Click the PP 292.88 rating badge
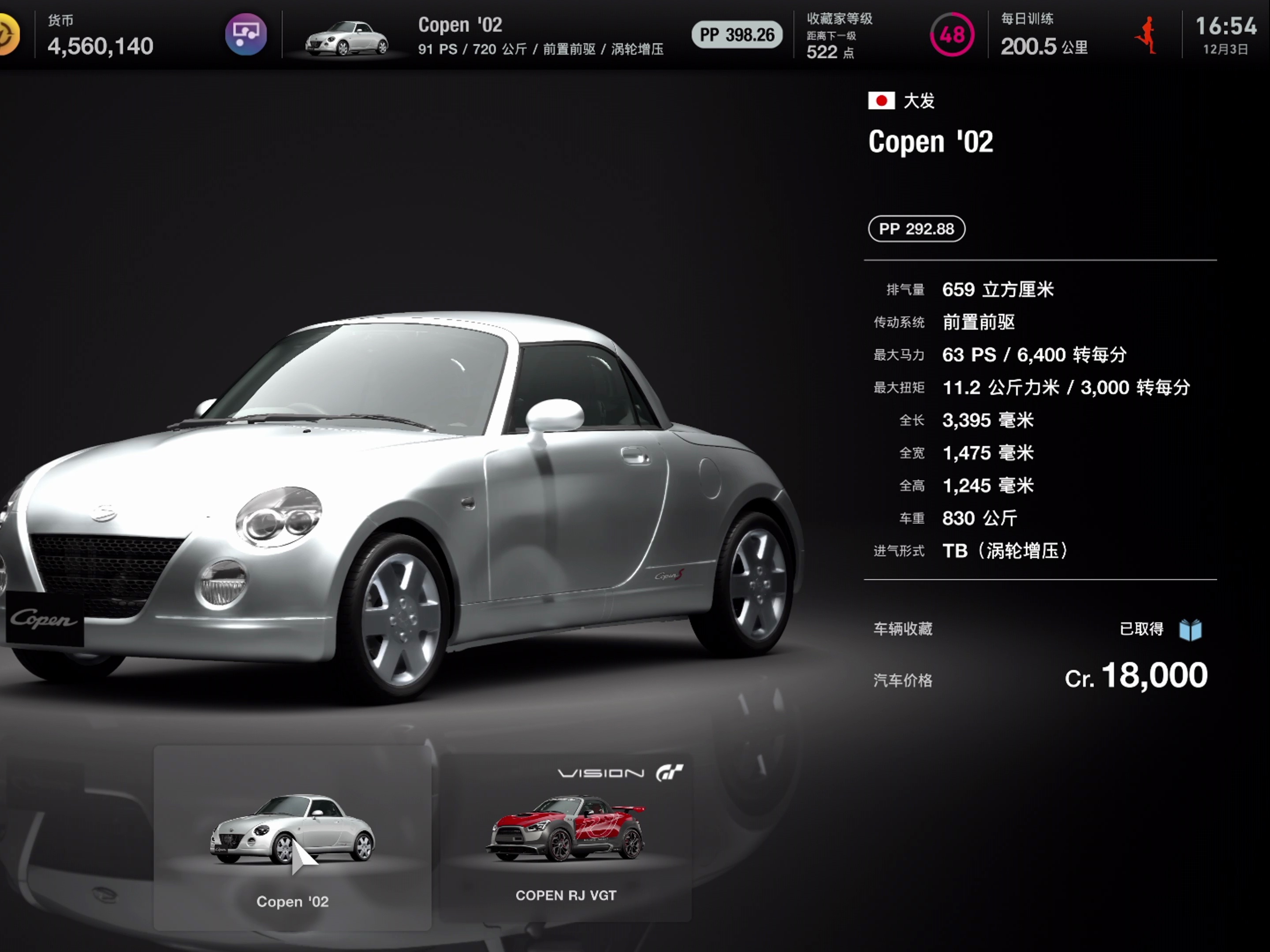Screen dimensions: 1270x952 (916, 229)
